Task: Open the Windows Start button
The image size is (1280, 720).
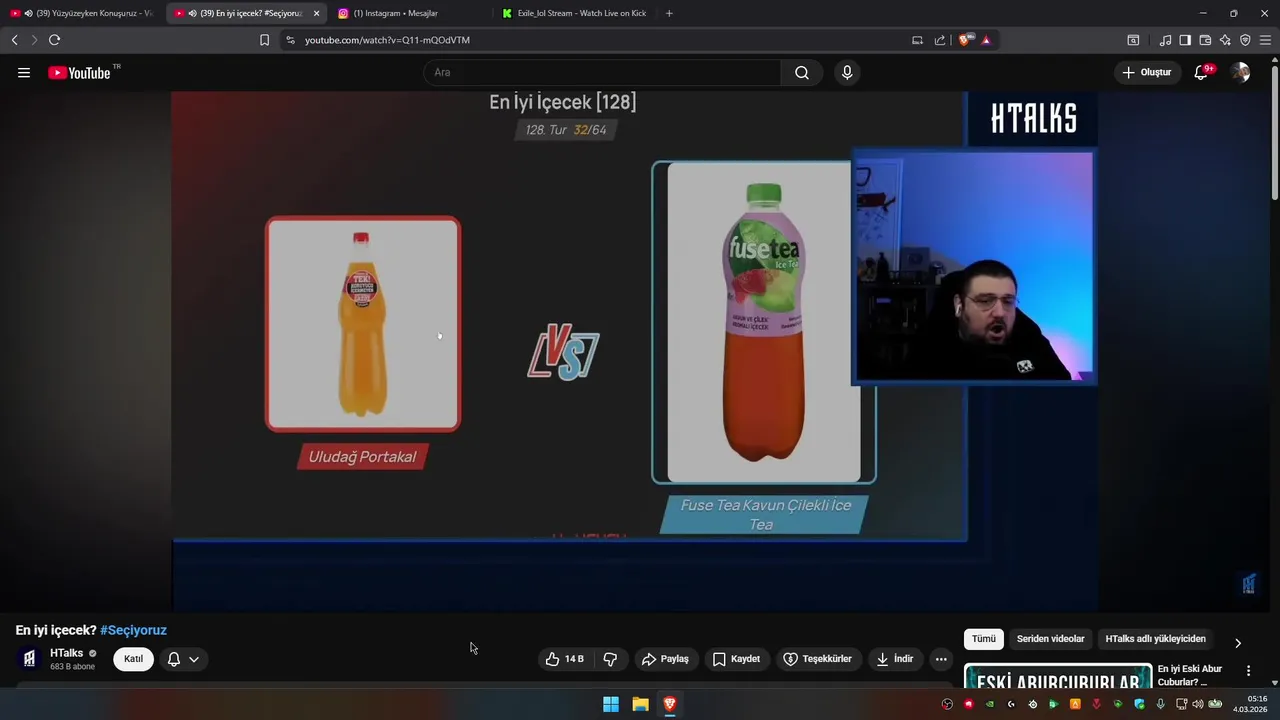Action: pos(611,704)
